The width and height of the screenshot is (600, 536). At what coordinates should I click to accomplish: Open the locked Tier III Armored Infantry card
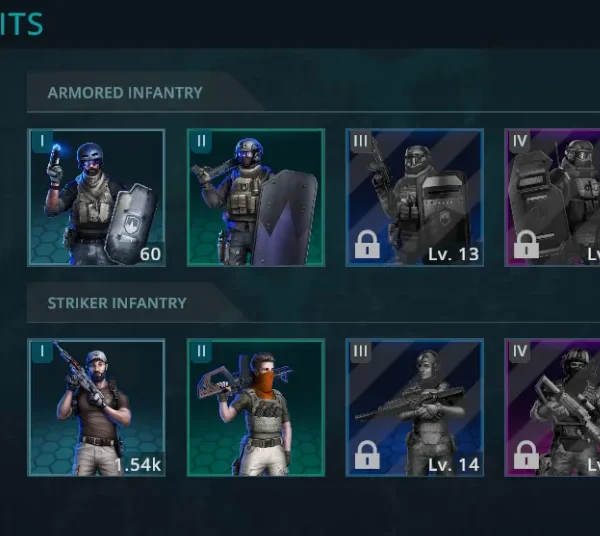(x=414, y=197)
